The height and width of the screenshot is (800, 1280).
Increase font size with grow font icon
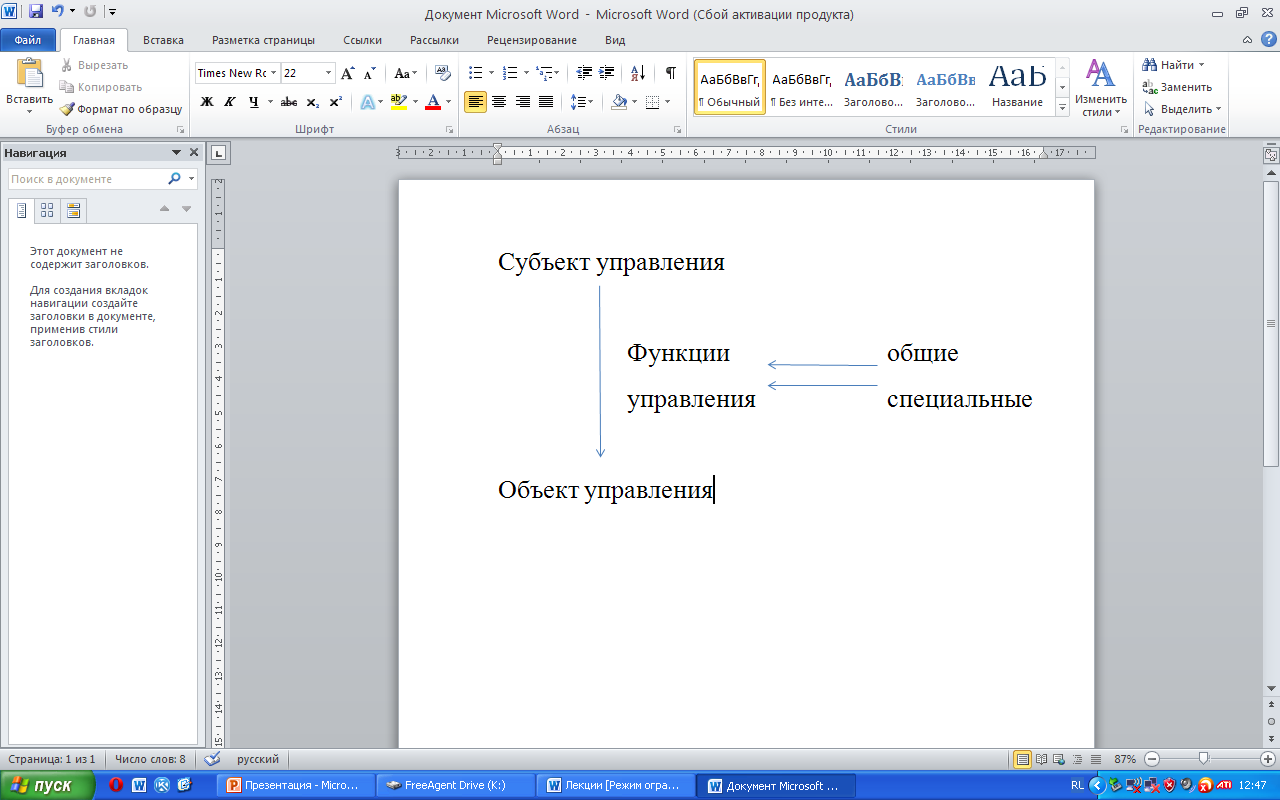tap(347, 73)
